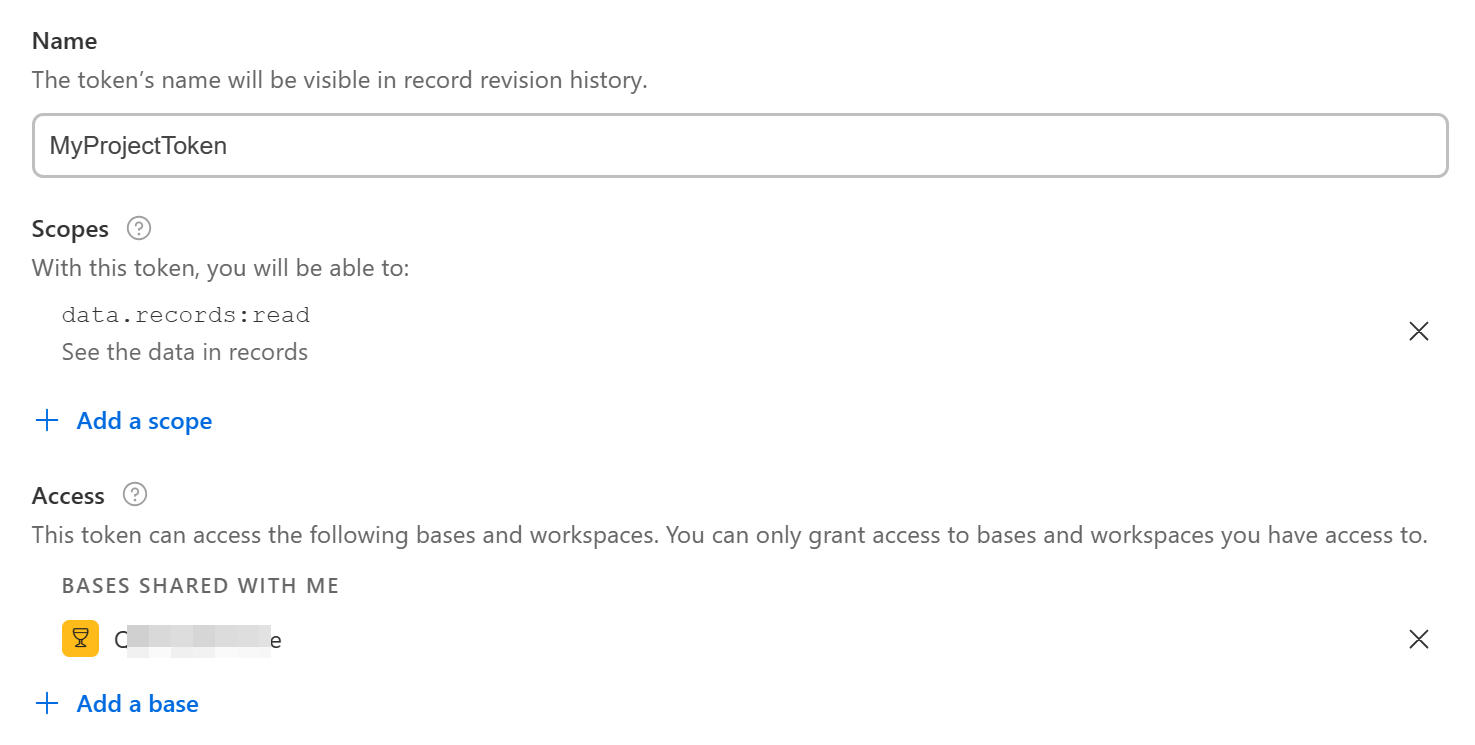Focus the MyProjectToken name input field

click(x=740, y=146)
